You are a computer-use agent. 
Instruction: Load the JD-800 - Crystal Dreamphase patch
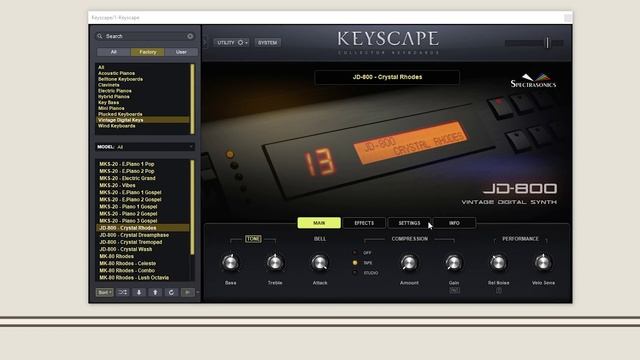tap(143, 235)
